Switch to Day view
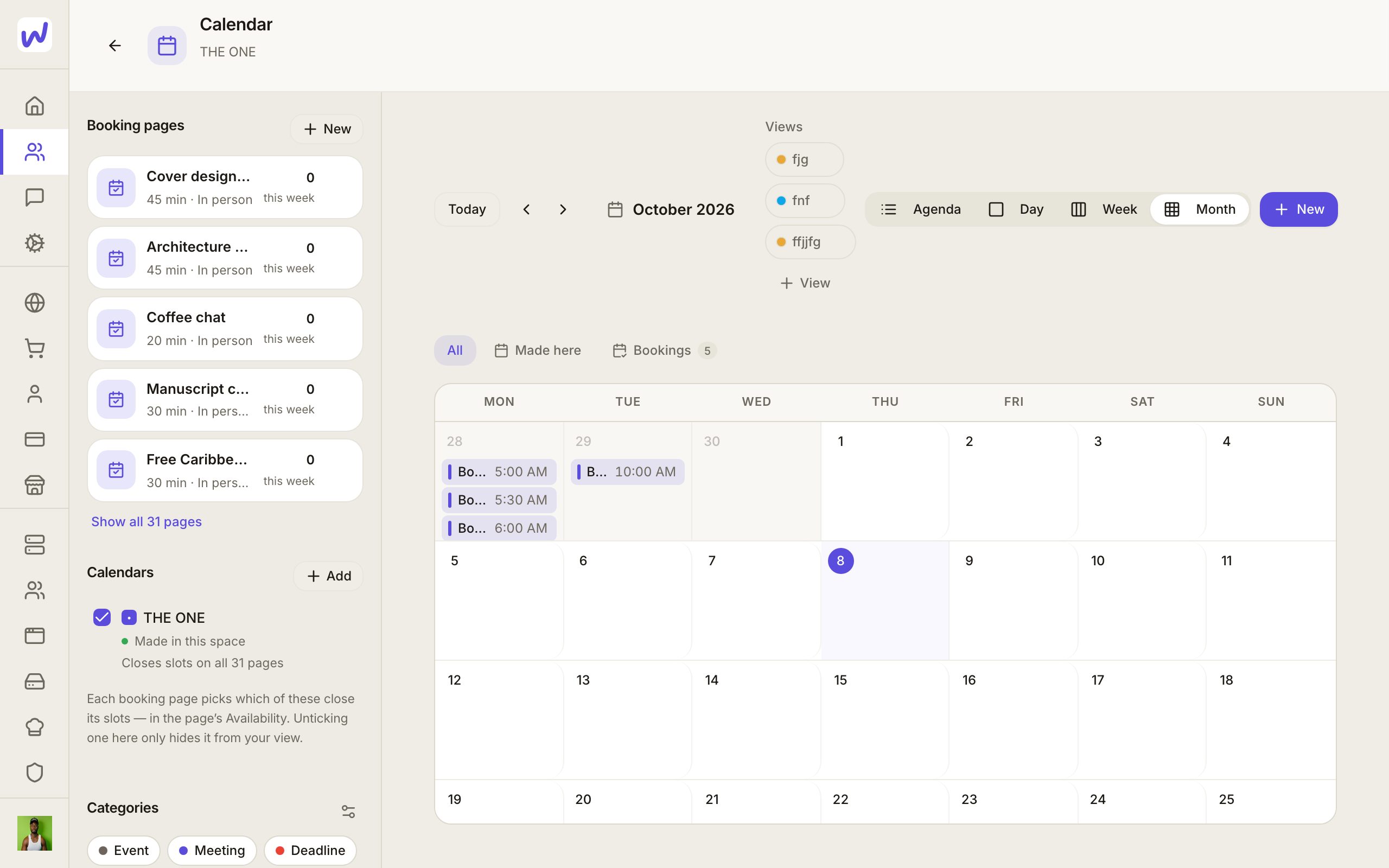The height and width of the screenshot is (868, 1389). (1016, 209)
